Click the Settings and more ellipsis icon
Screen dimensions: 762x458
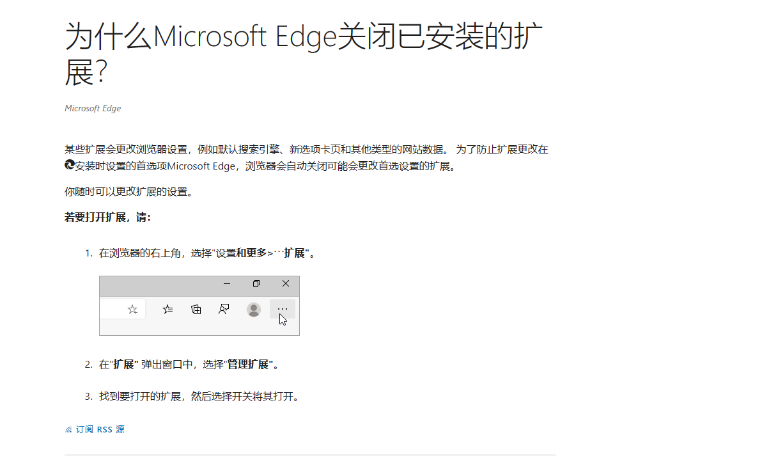click(282, 309)
